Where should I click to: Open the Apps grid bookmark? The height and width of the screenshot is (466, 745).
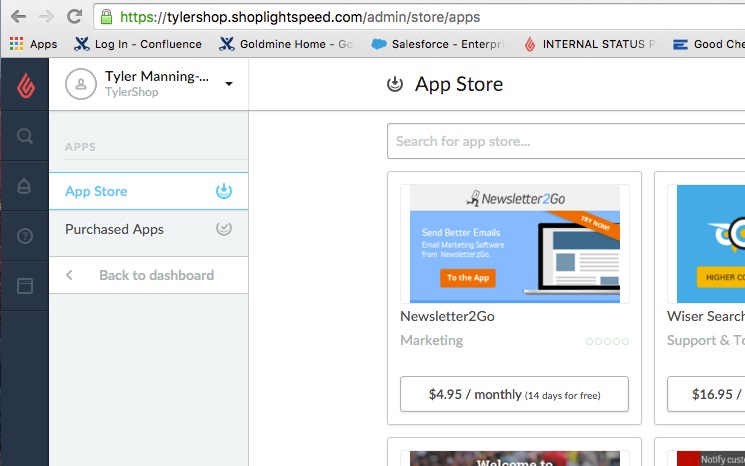click(33, 44)
